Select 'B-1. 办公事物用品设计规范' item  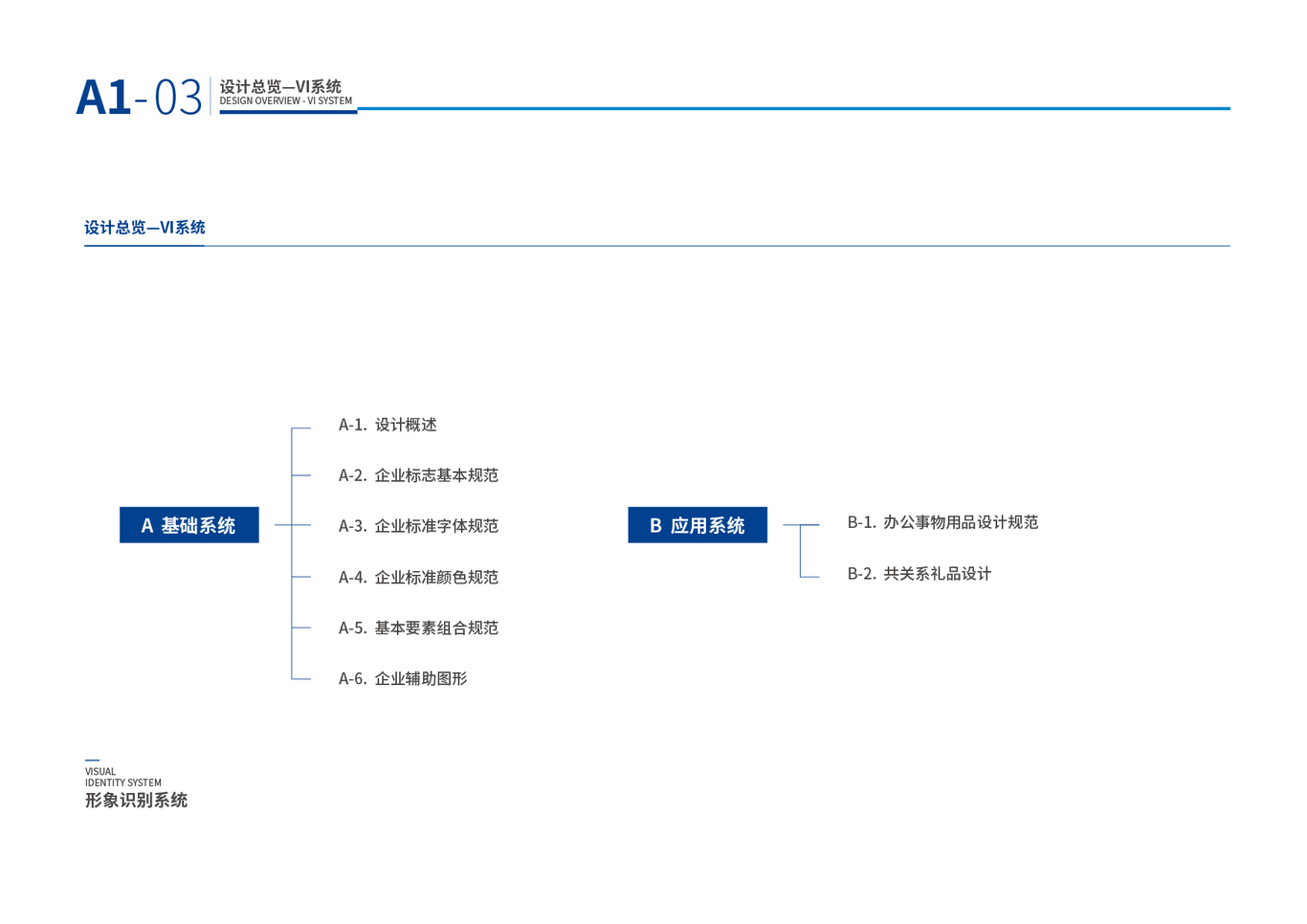tap(942, 522)
